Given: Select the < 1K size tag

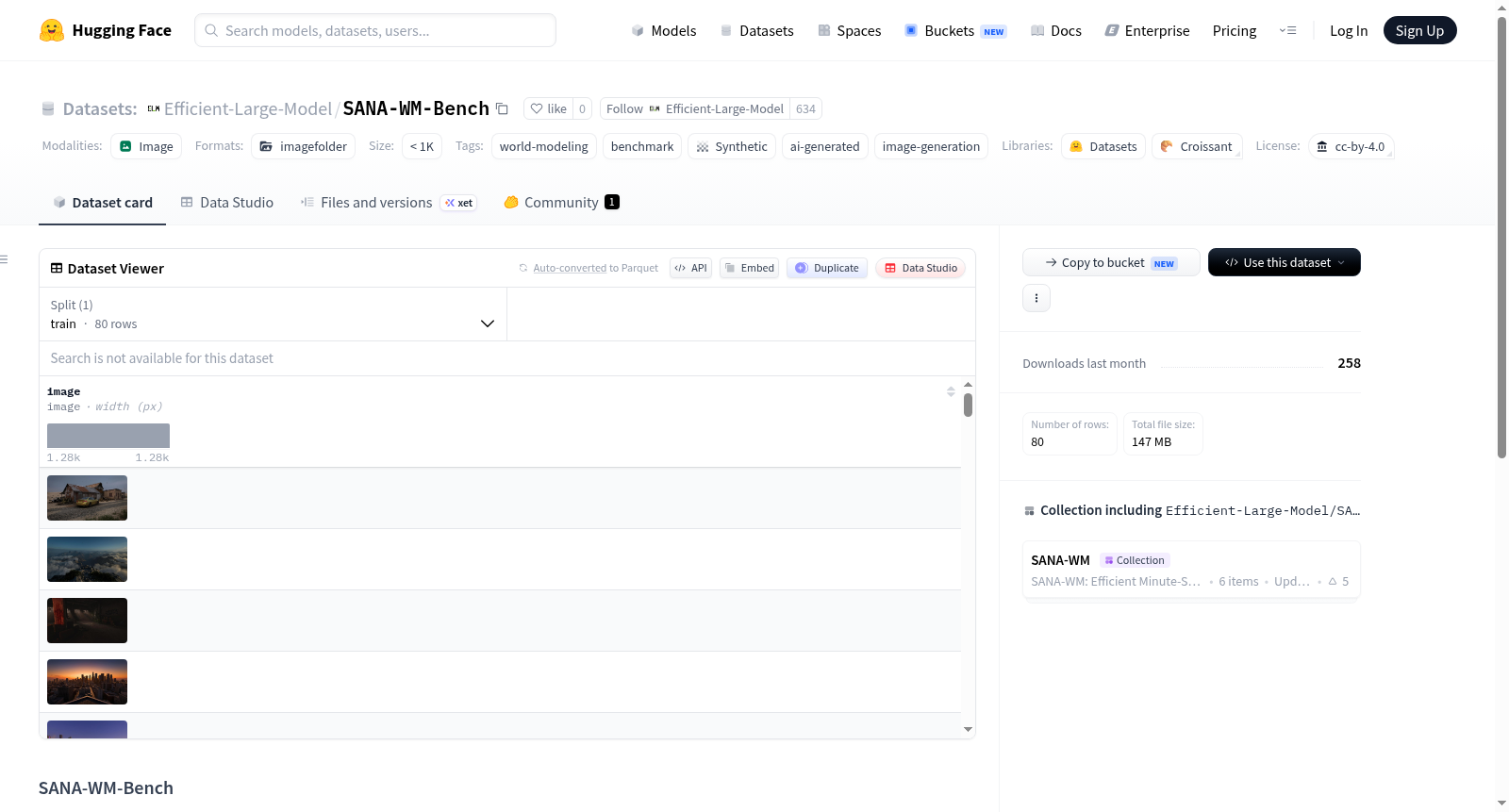Looking at the screenshot, I should coord(422,146).
